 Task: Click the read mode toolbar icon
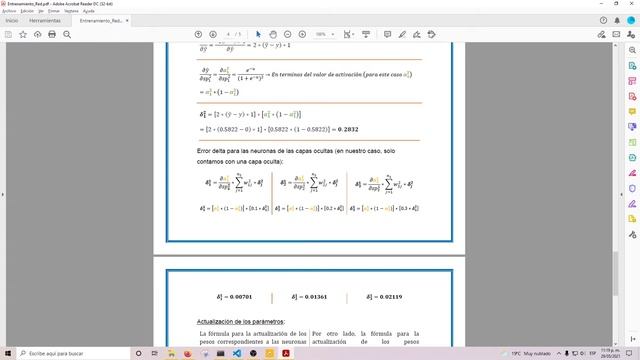point(366,34)
